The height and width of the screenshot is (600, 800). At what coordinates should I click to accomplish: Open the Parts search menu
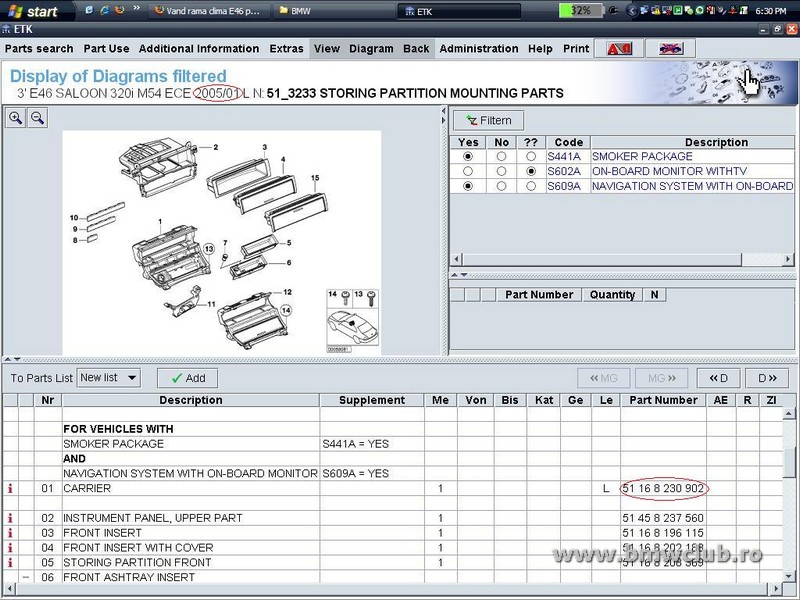(39, 48)
